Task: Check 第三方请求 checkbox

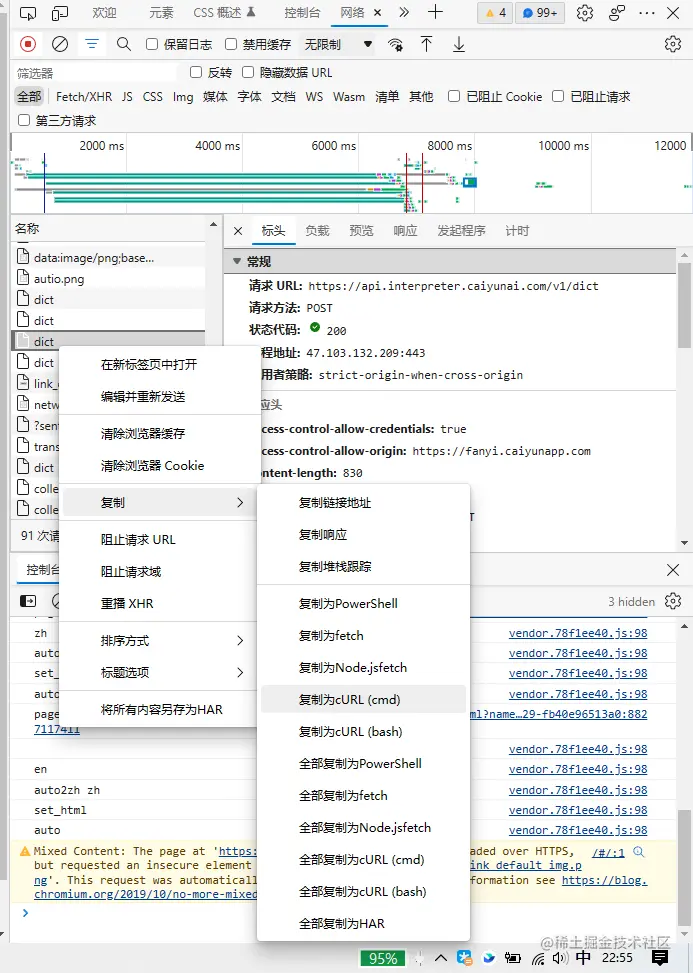Action: coord(24,120)
